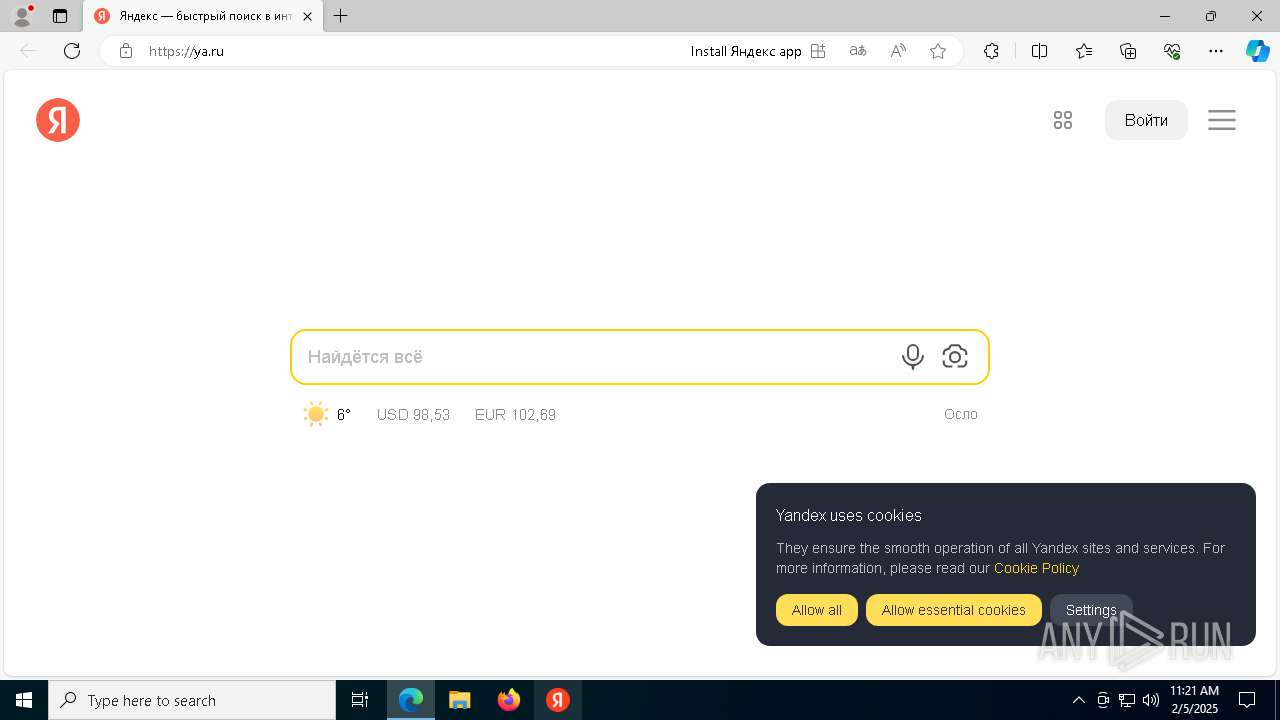Click the Осло location link
Viewport: 1280px width, 720px height.
tap(961, 414)
